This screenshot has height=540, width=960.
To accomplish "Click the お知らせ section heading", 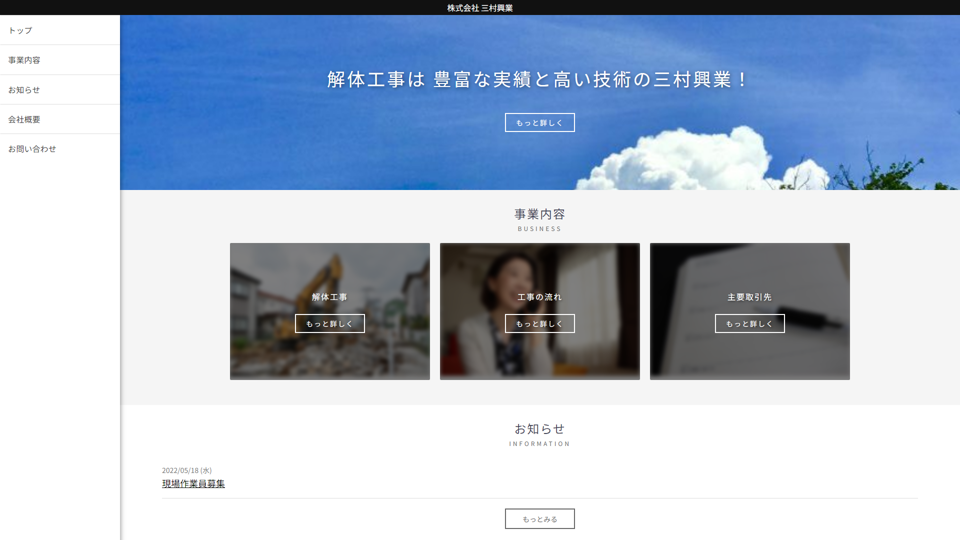I will 540,429.
